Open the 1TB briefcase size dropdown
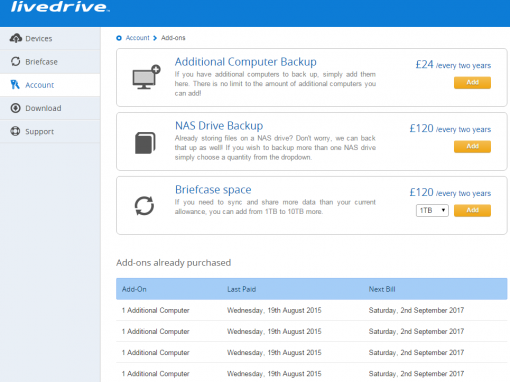Screen dimensions: 510x382 coord(432,210)
